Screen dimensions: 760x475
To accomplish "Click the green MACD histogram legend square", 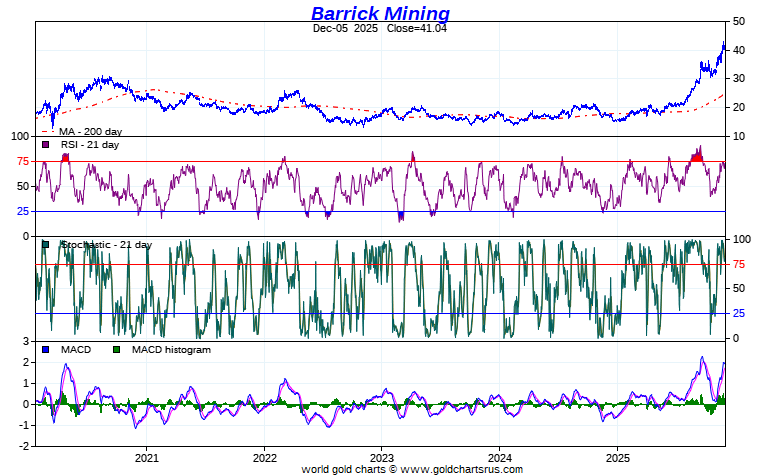I will point(117,349).
